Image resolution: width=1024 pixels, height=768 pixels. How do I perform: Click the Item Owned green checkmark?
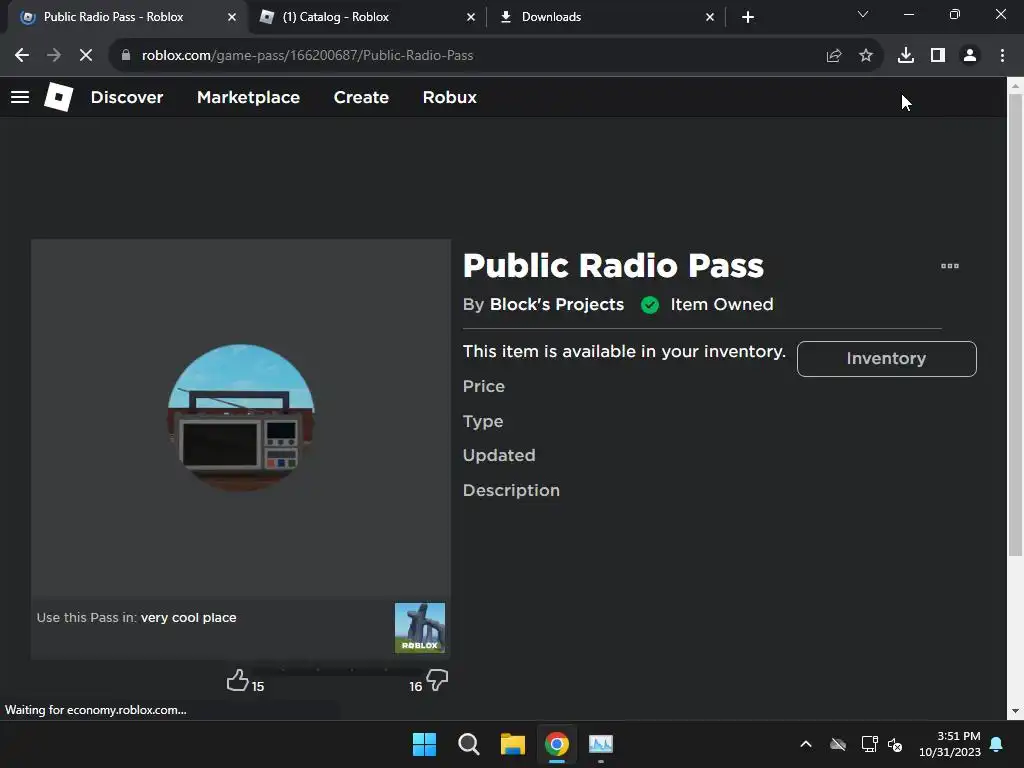click(650, 305)
